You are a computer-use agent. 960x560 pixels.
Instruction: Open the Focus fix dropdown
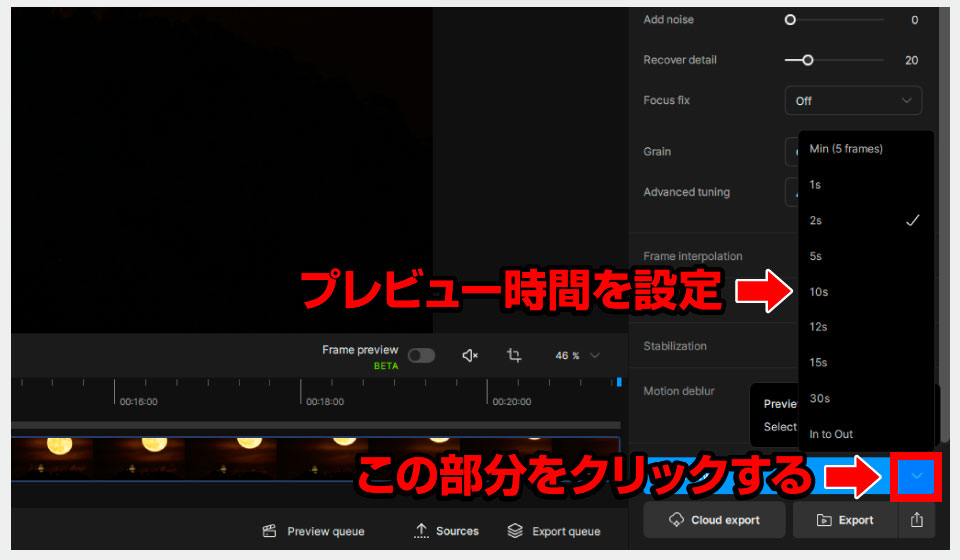[x=853, y=101]
